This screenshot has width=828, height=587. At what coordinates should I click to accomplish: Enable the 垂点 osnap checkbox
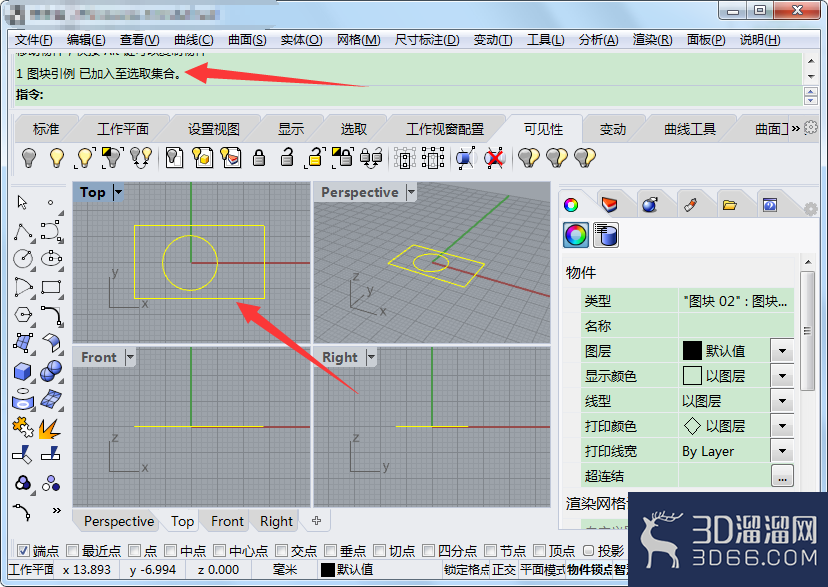pos(331,551)
